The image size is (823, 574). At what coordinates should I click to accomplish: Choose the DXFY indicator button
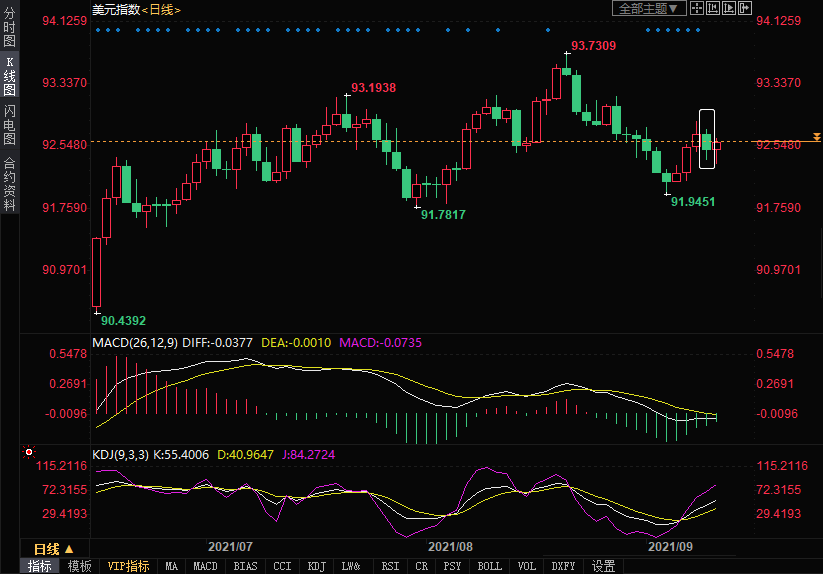tap(563, 566)
